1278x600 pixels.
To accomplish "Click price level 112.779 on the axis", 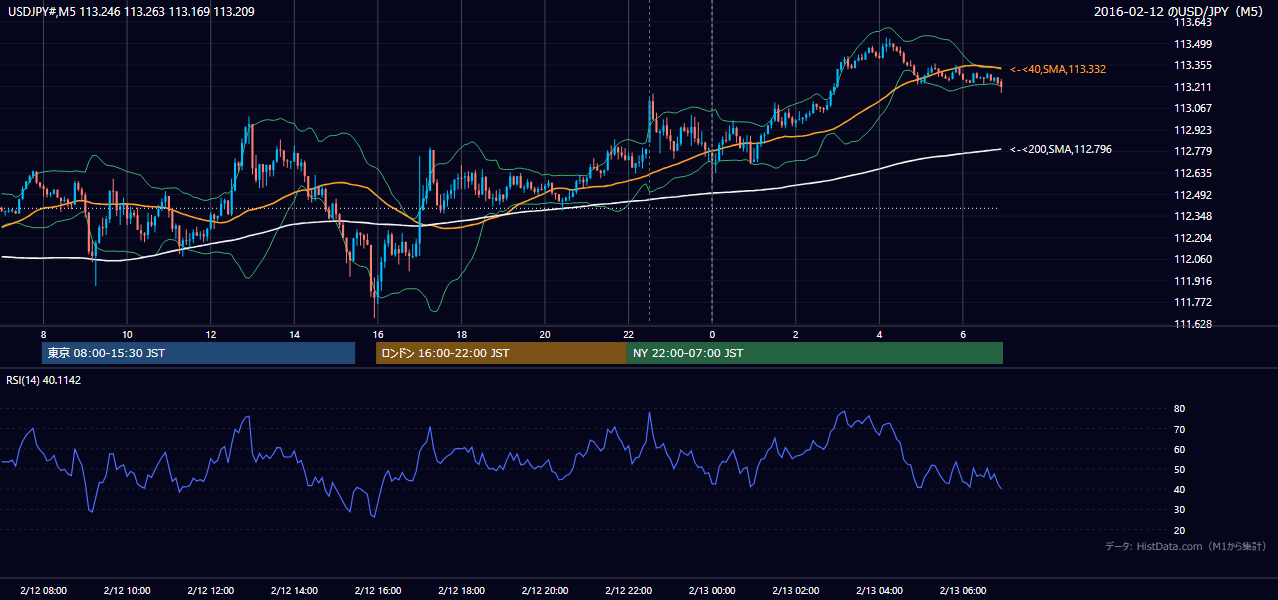I will (1192, 151).
